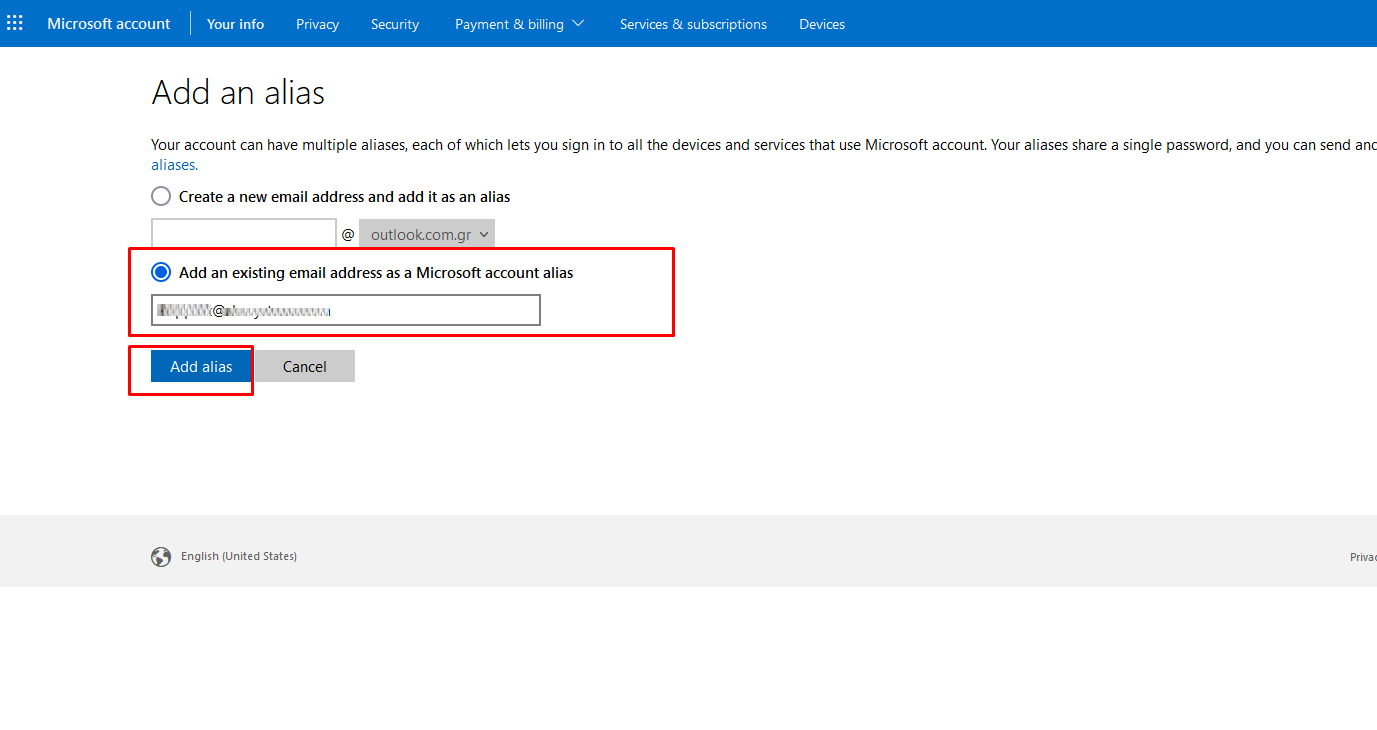The height and width of the screenshot is (730, 1377).
Task: Select 'Add an existing email address' radio button
Action: click(161, 272)
